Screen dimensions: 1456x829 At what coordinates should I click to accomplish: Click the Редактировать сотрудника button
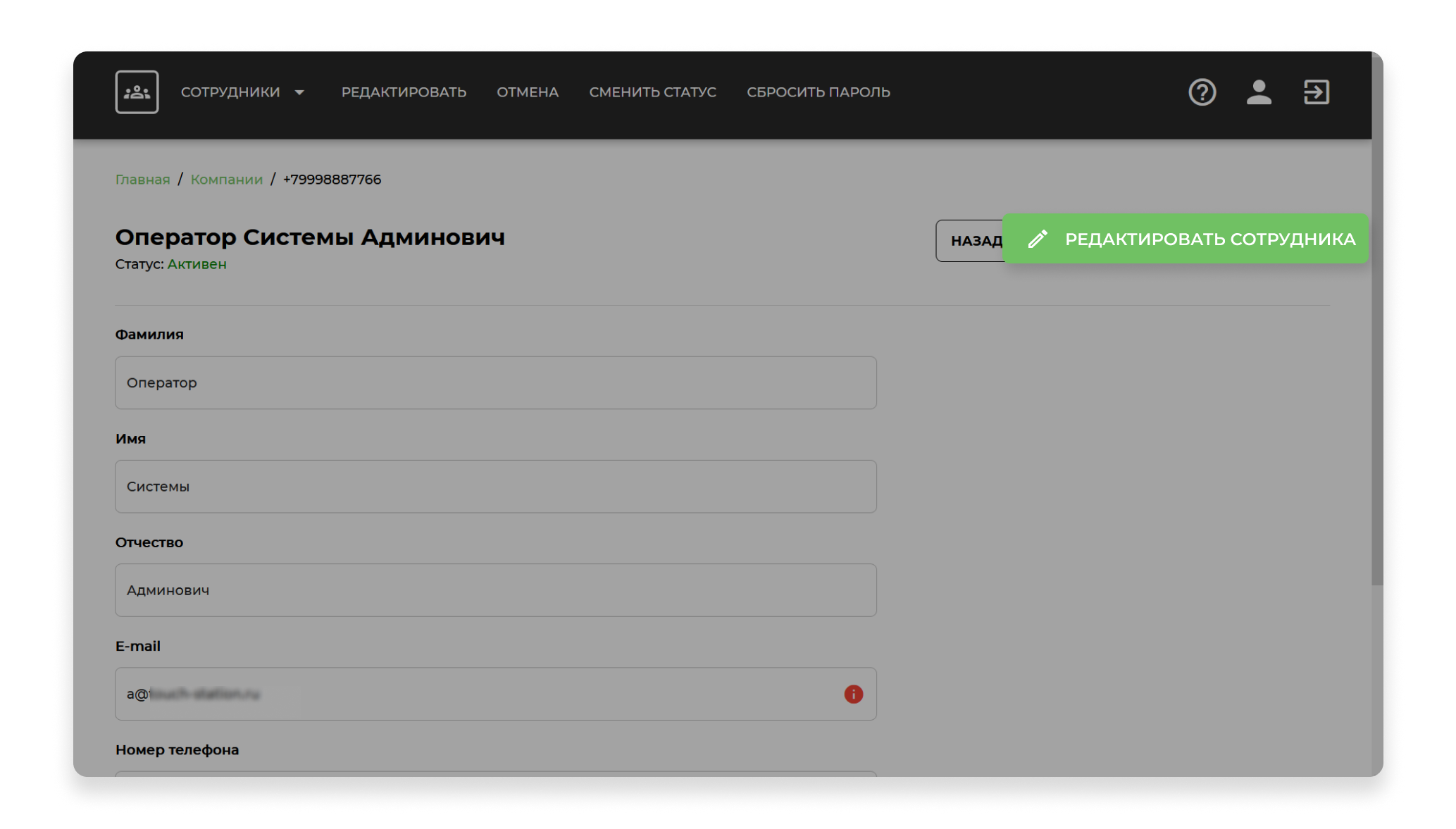point(1186,239)
